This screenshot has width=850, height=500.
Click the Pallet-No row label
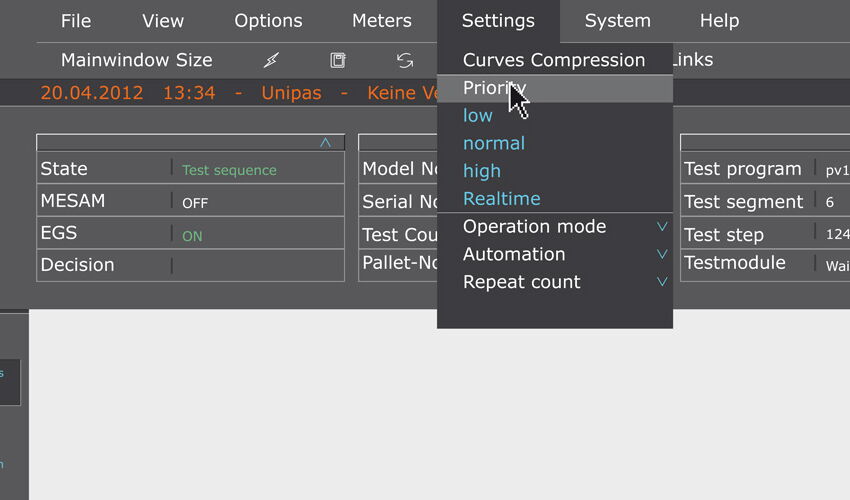click(400, 262)
